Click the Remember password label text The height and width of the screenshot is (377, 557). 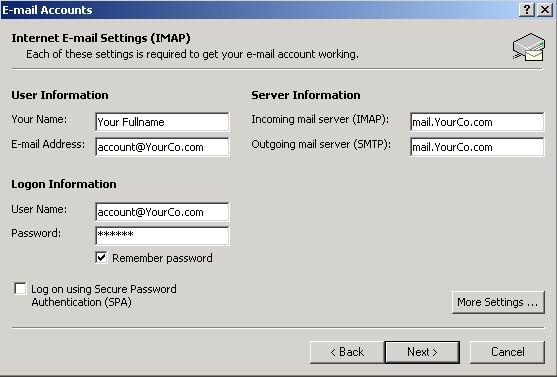tap(162, 258)
